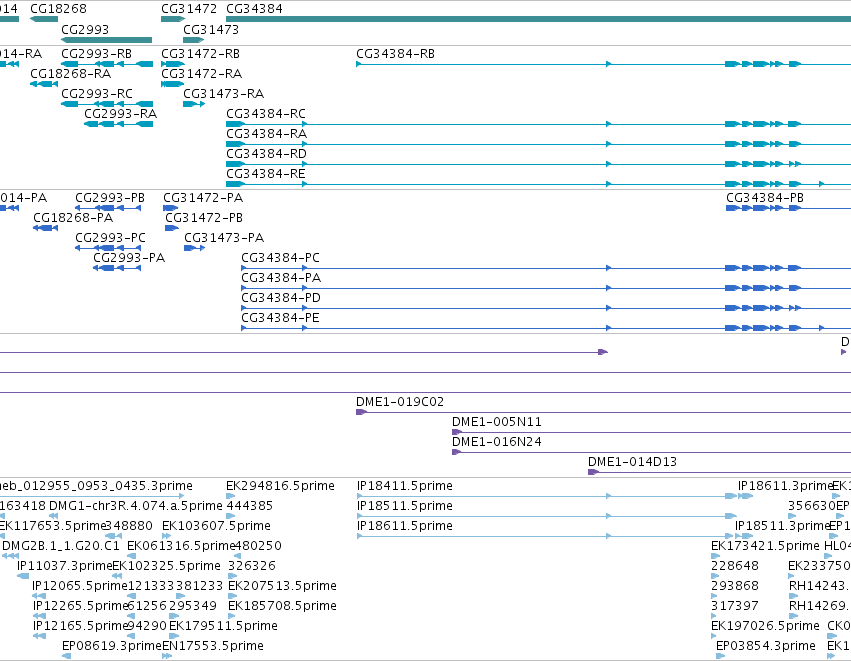Click transcript CG34384-RE

click(x=266, y=174)
